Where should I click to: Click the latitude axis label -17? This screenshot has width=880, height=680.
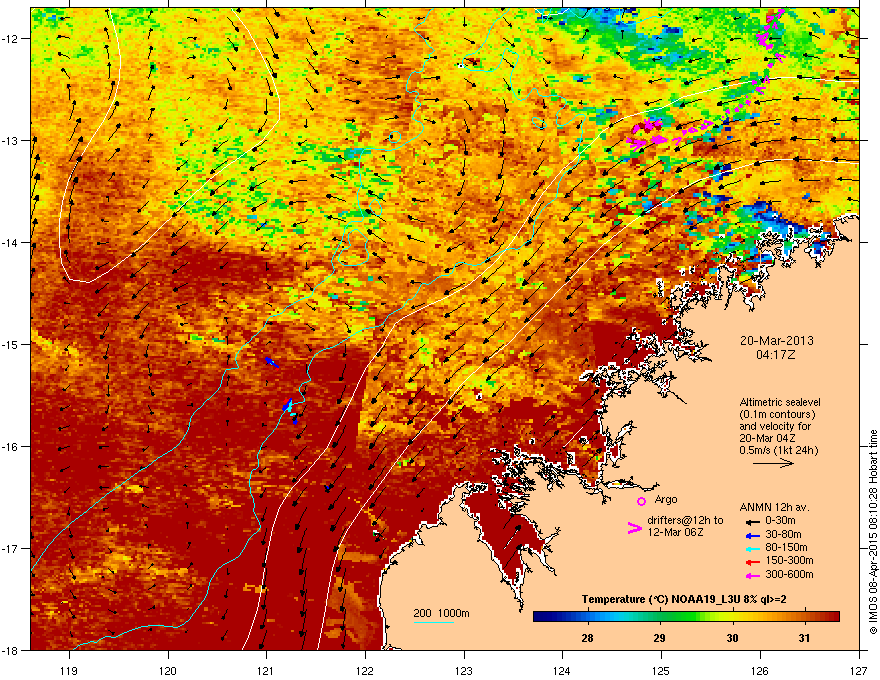10,548
